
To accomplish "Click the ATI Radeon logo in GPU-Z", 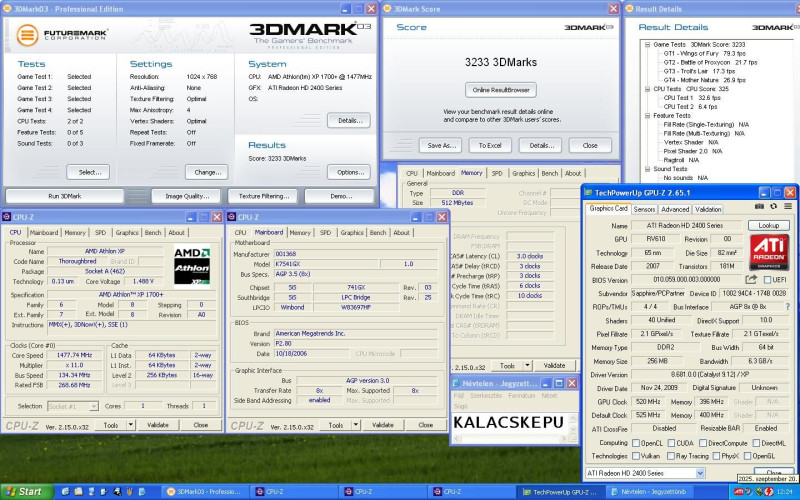I will (769, 252).
